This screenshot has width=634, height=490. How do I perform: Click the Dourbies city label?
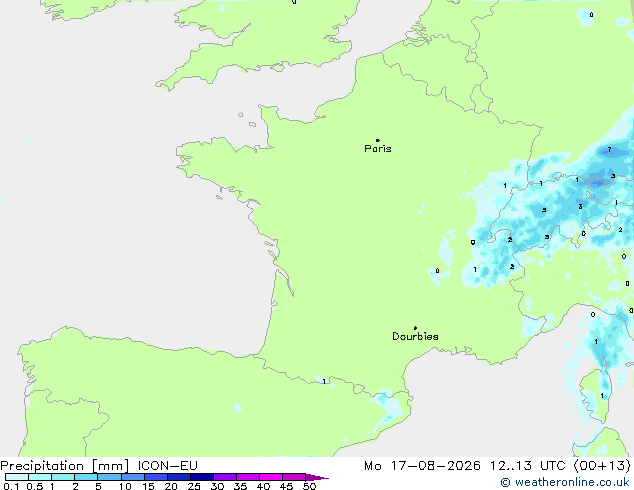click(415, 336)
